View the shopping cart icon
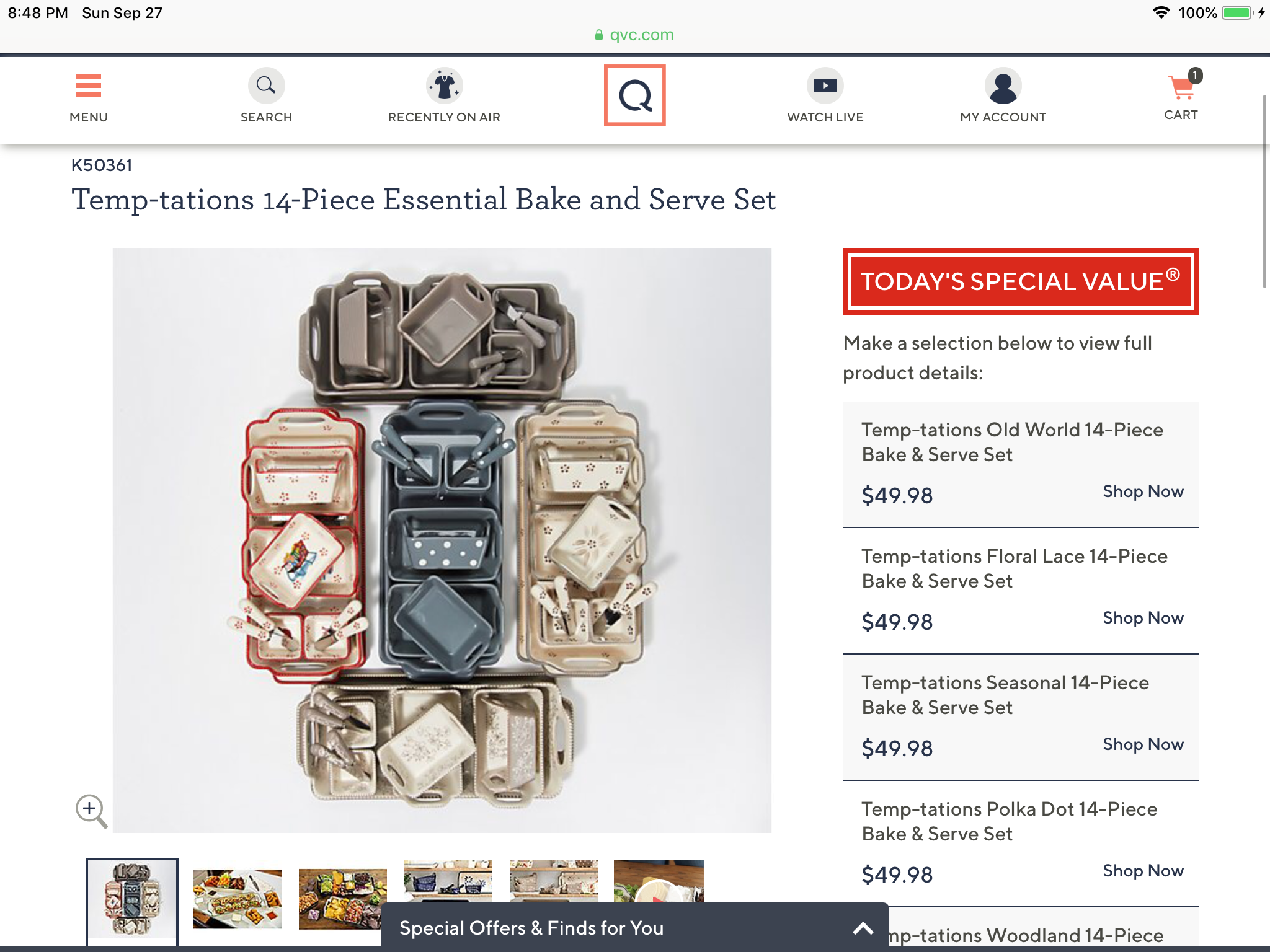 pos(1181,88)
